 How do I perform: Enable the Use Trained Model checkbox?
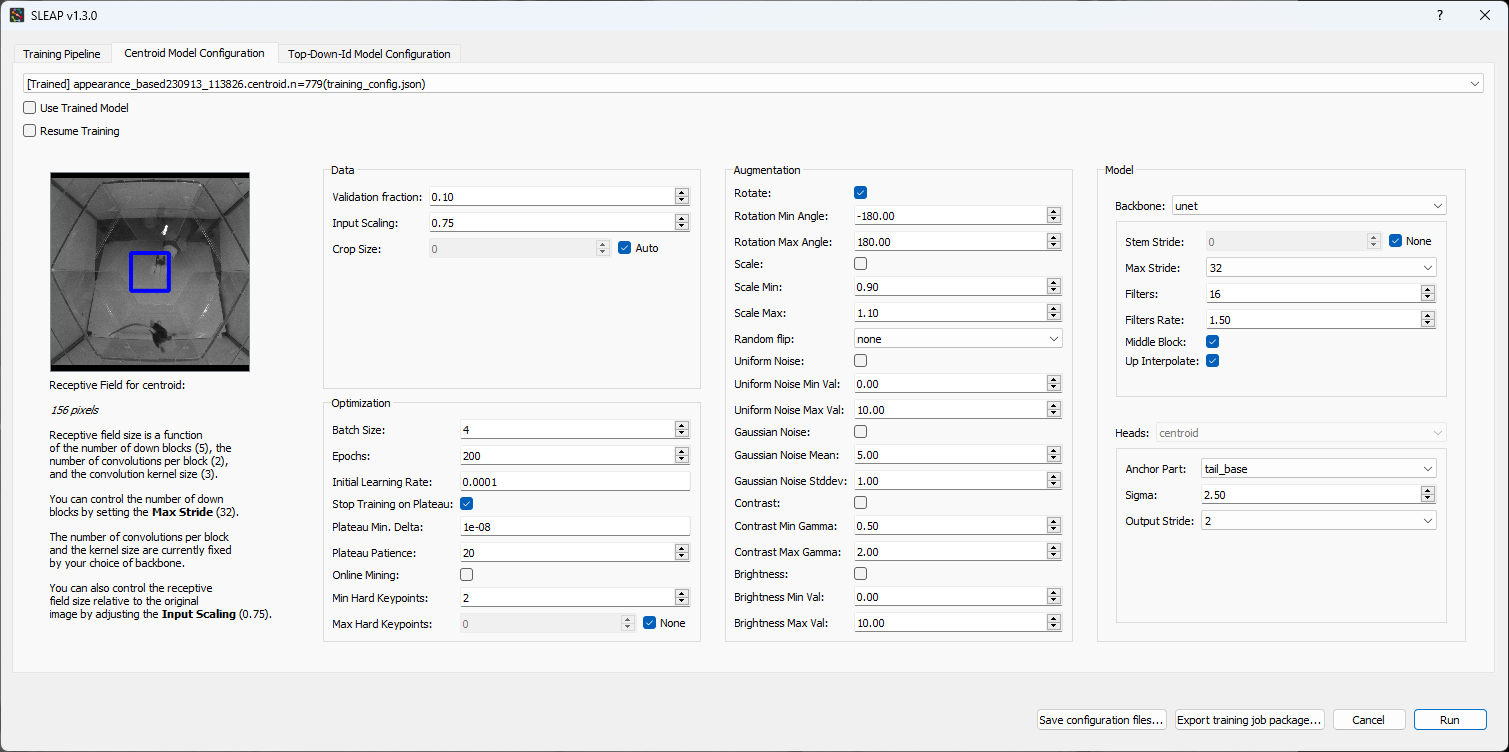tap(29, 108)
